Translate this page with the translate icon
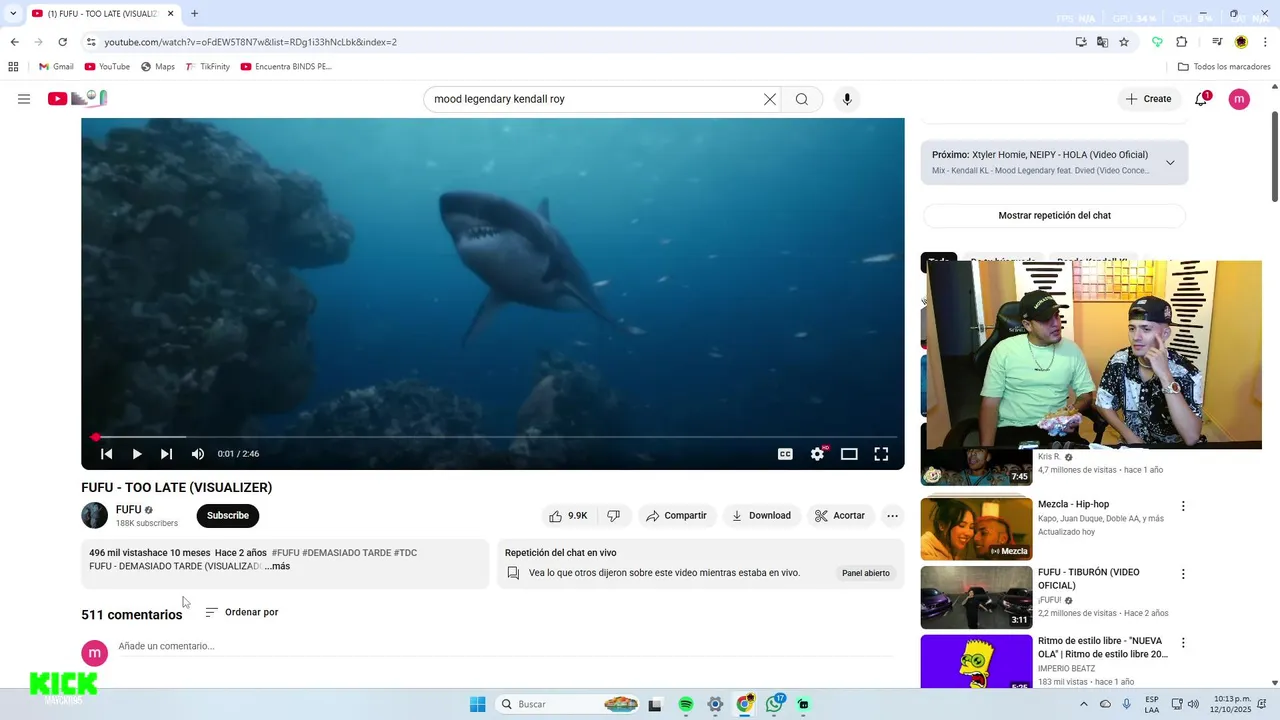1280x720 pixels. point(1102,42)
